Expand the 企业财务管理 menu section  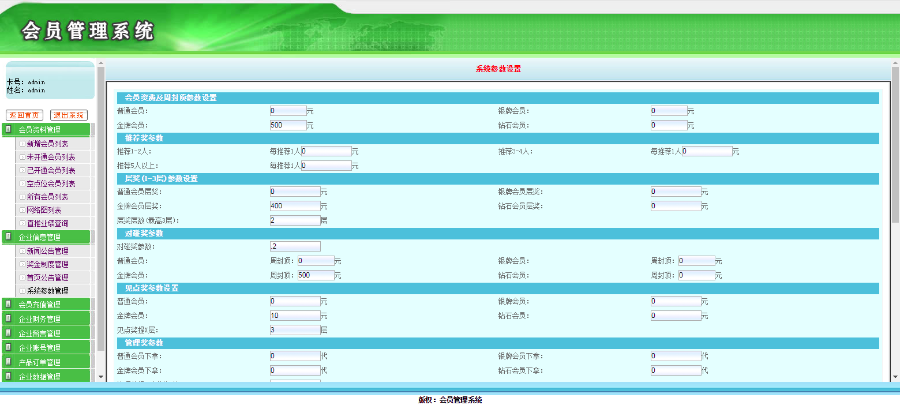click(x=46, y=319)
